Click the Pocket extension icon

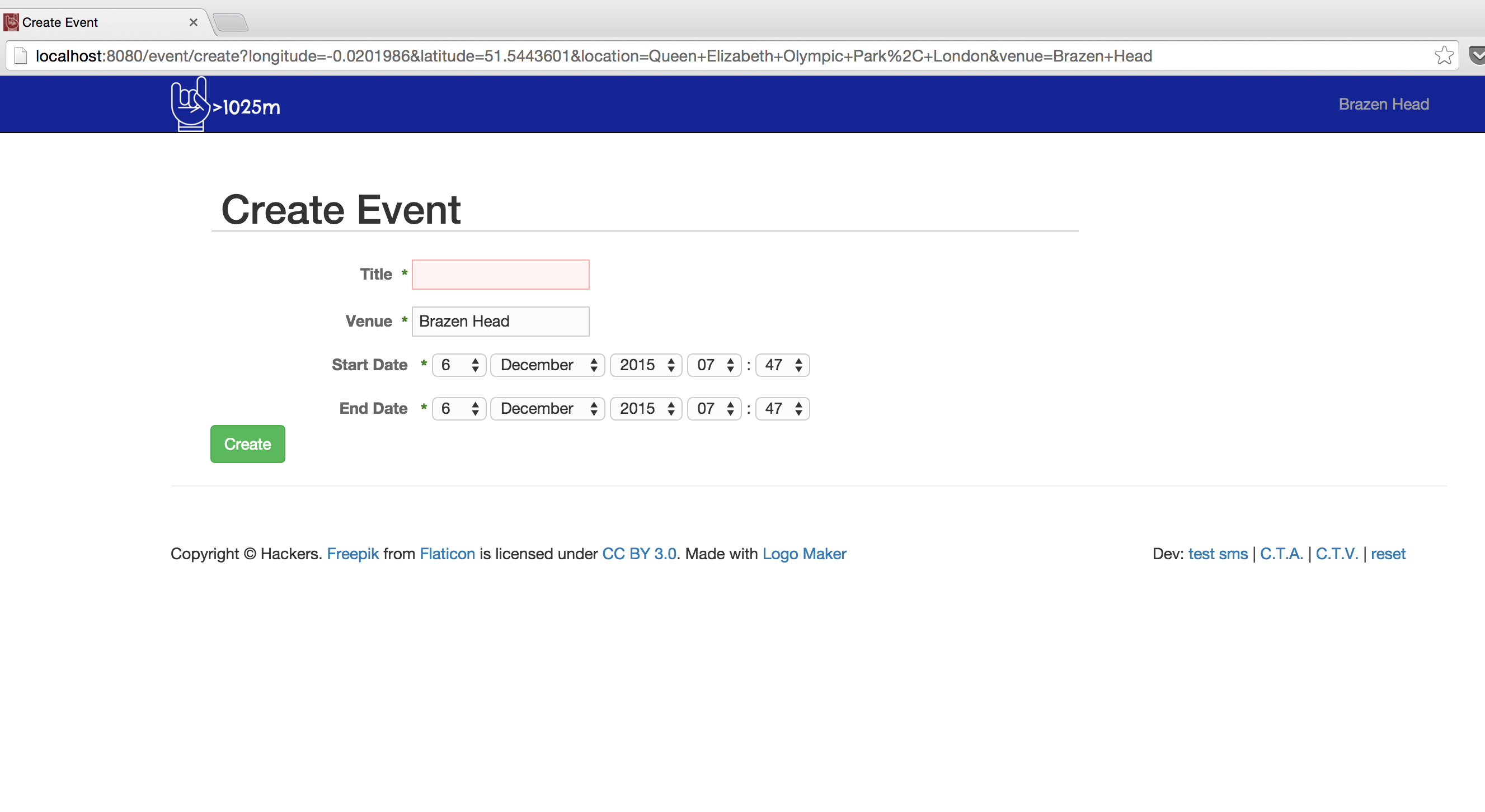pyautogui.click(x=1477, y=56)
